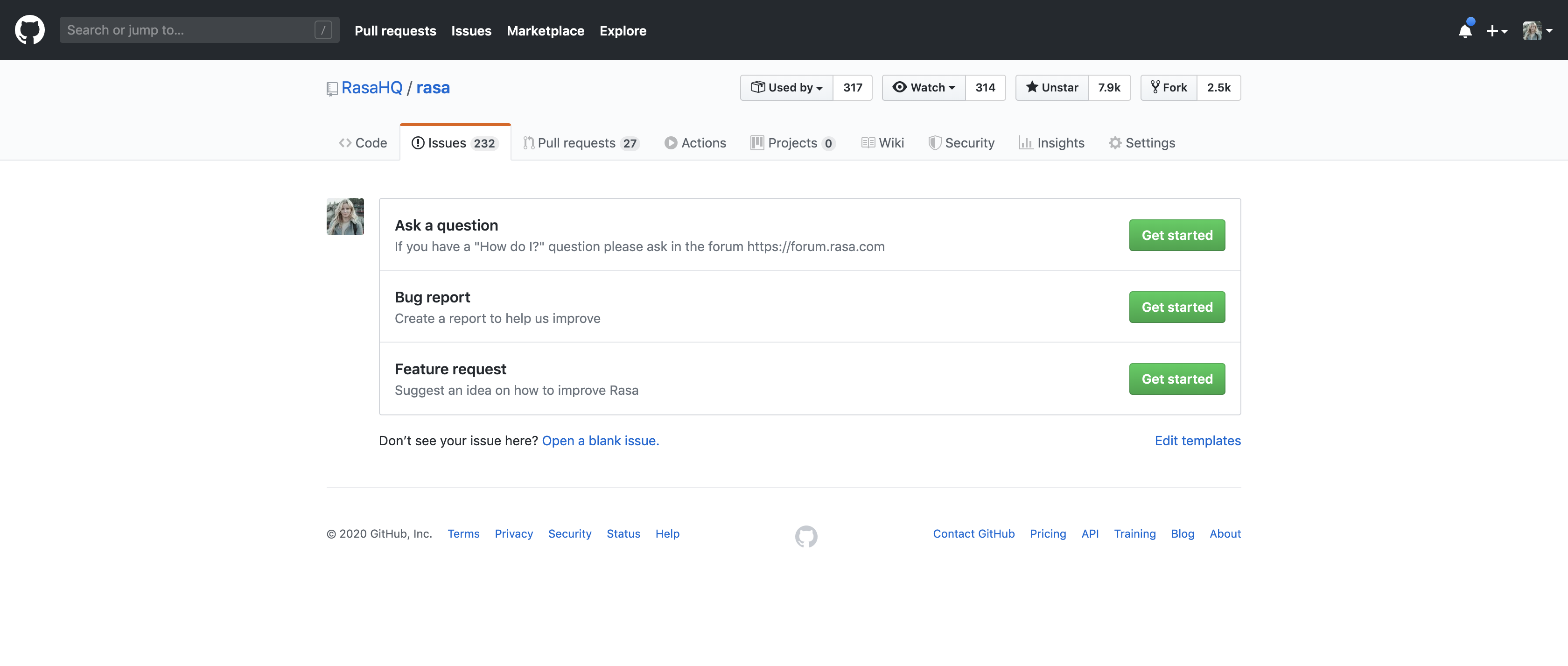Go to Issues in top navigation
Viewport: 1568px width, 666px height.
click(471, 30)
